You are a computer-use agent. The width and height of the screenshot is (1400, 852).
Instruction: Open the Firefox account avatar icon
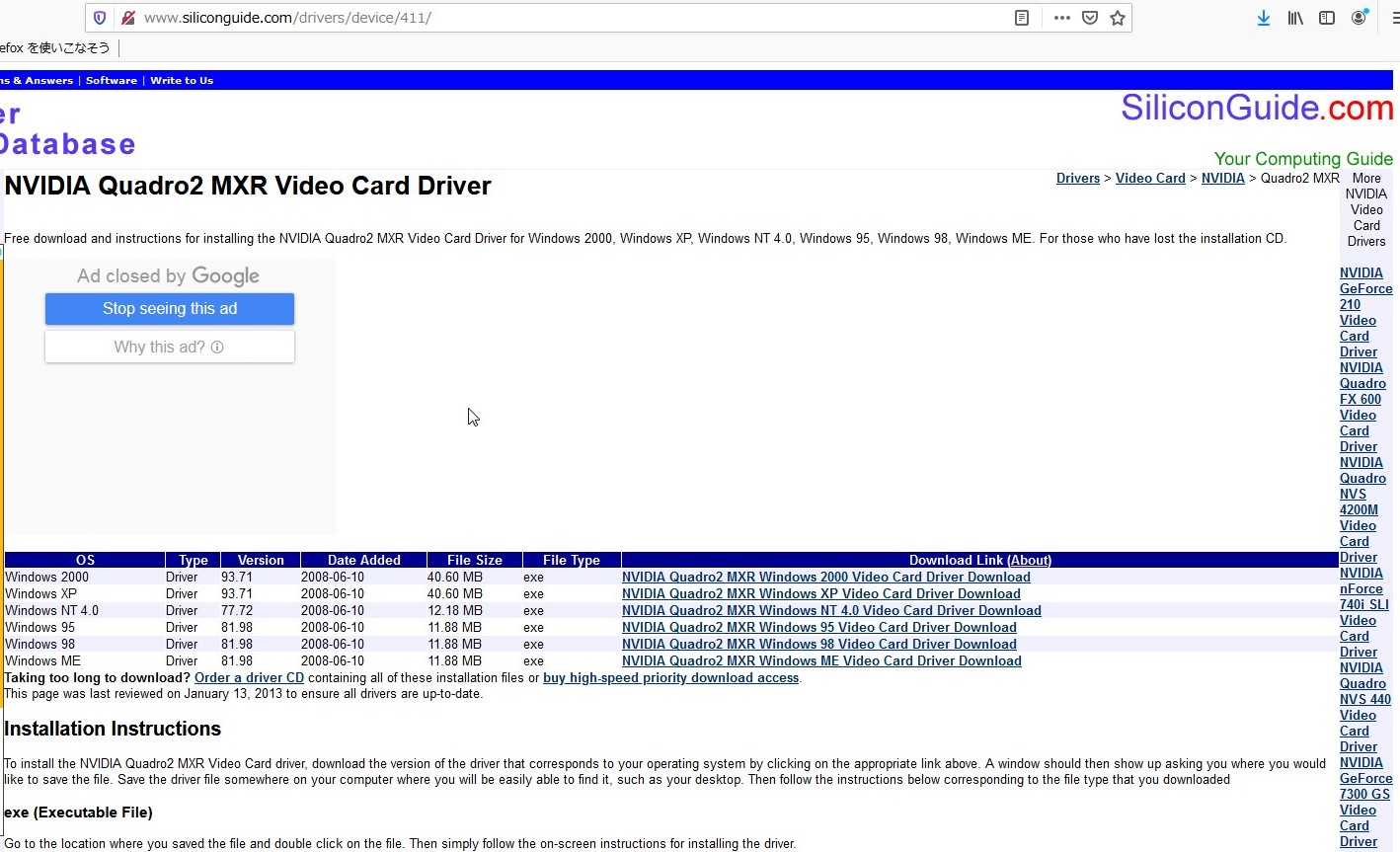tap(1360, 18)
